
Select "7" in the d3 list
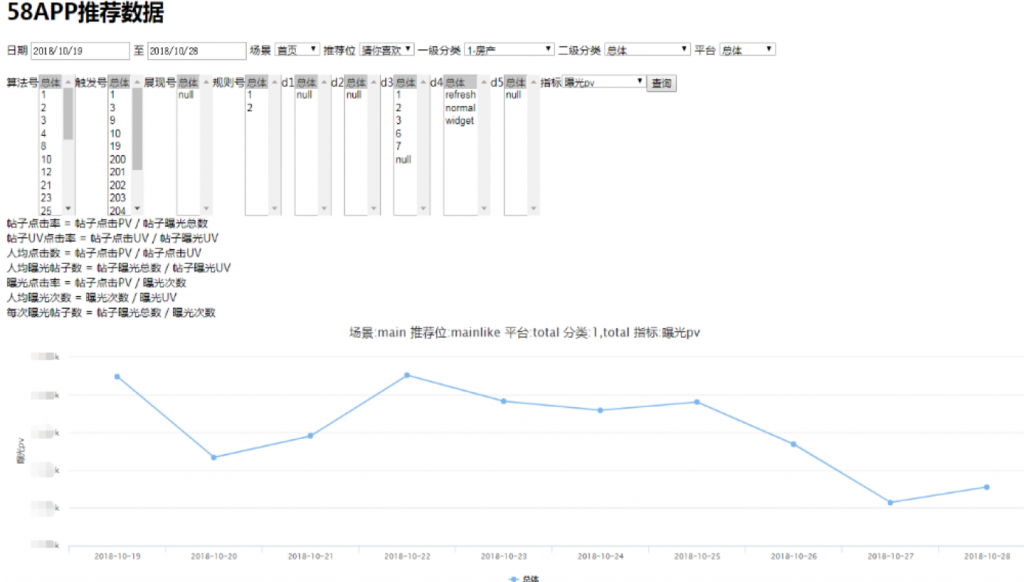click(x=398, y=146)
